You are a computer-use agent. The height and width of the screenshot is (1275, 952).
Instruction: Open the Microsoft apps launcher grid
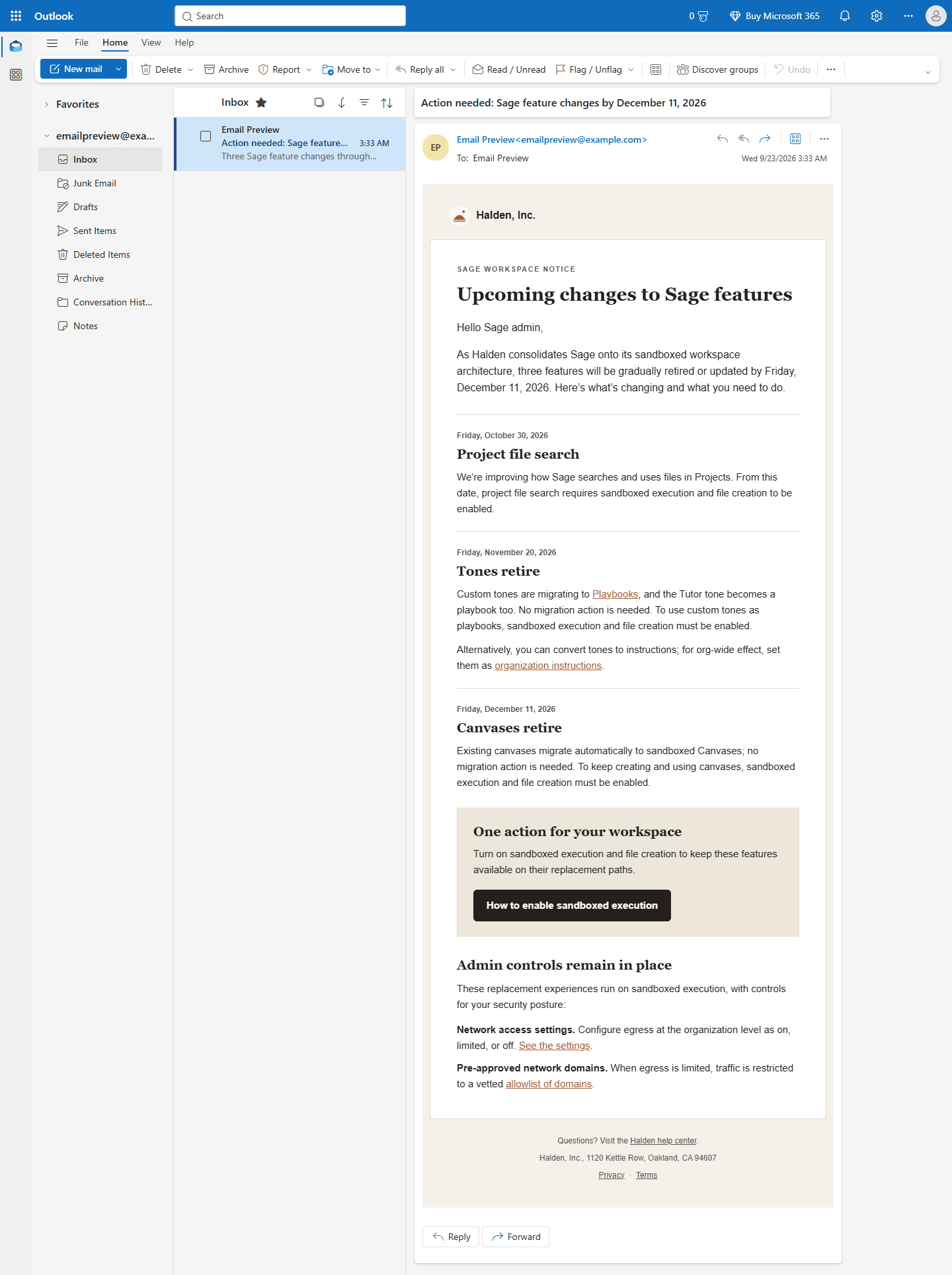point(16,16)
